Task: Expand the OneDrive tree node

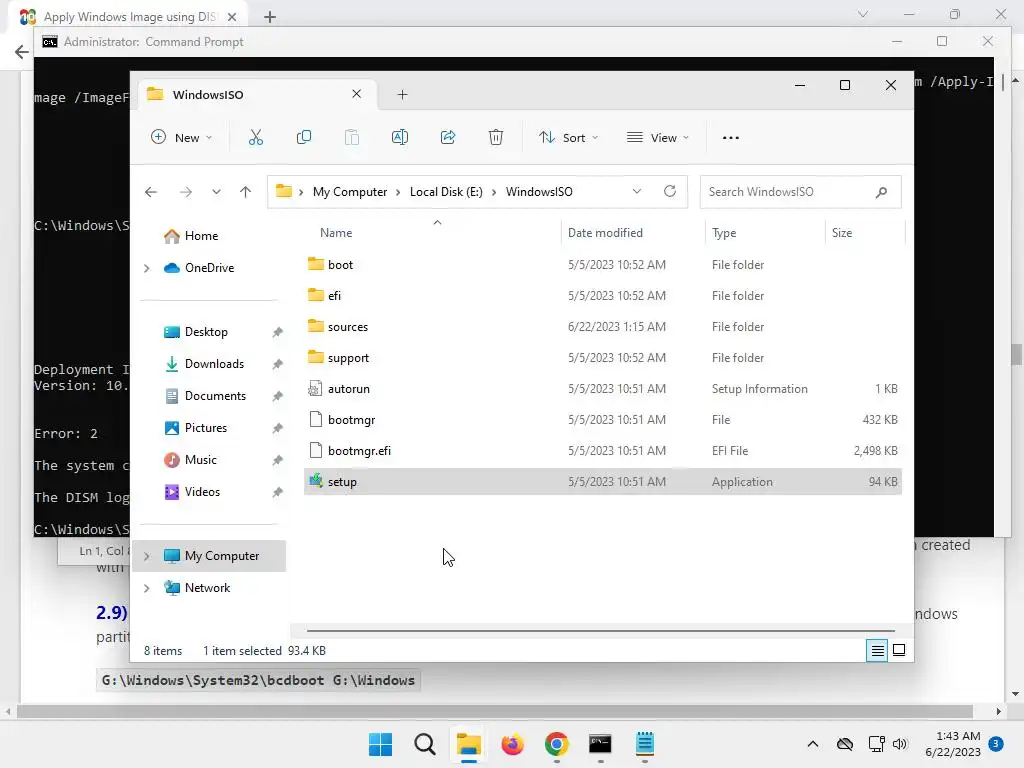Action: tap(147, 268)
